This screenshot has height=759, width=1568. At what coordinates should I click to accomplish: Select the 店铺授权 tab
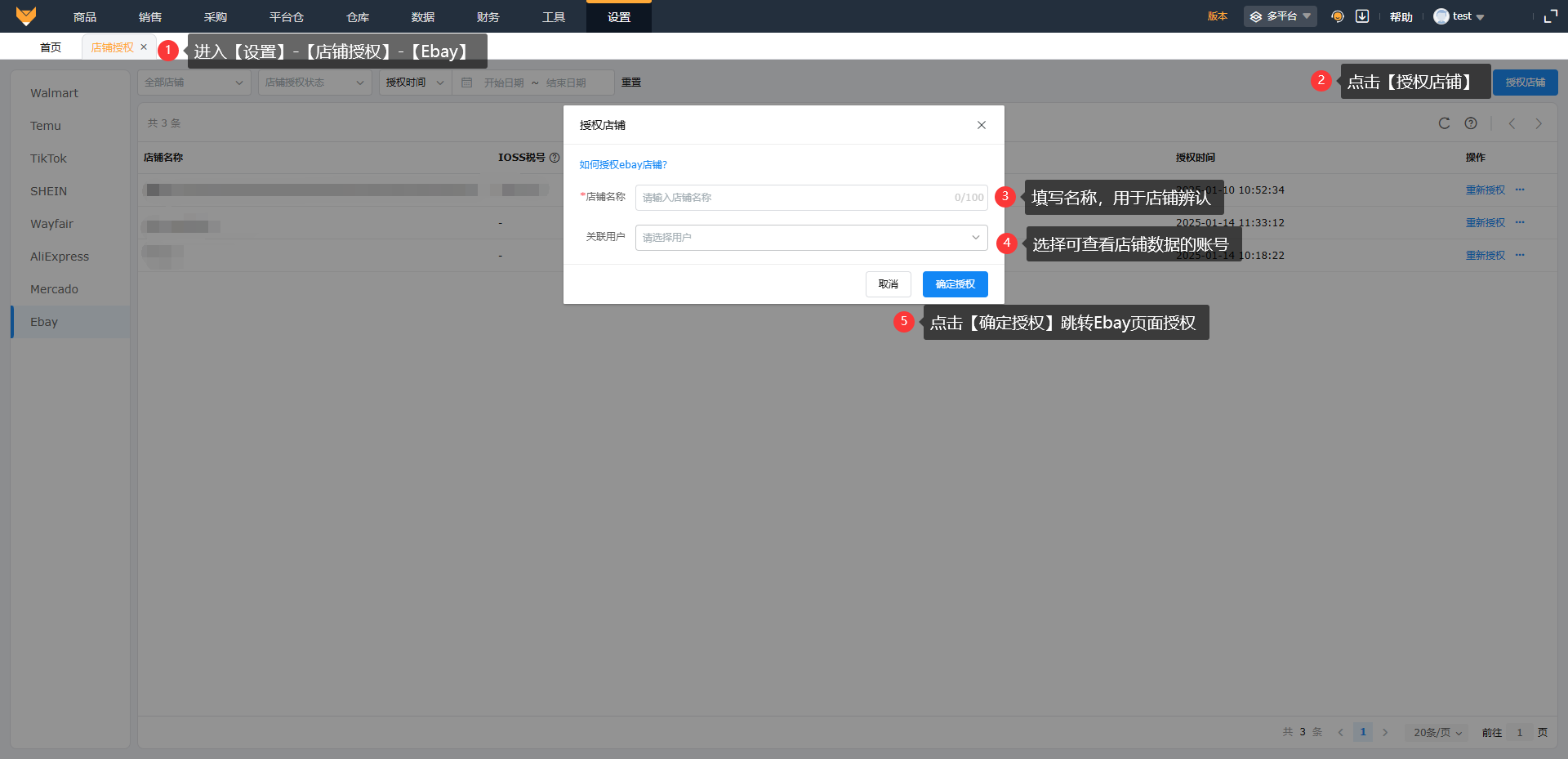point(113,47)
